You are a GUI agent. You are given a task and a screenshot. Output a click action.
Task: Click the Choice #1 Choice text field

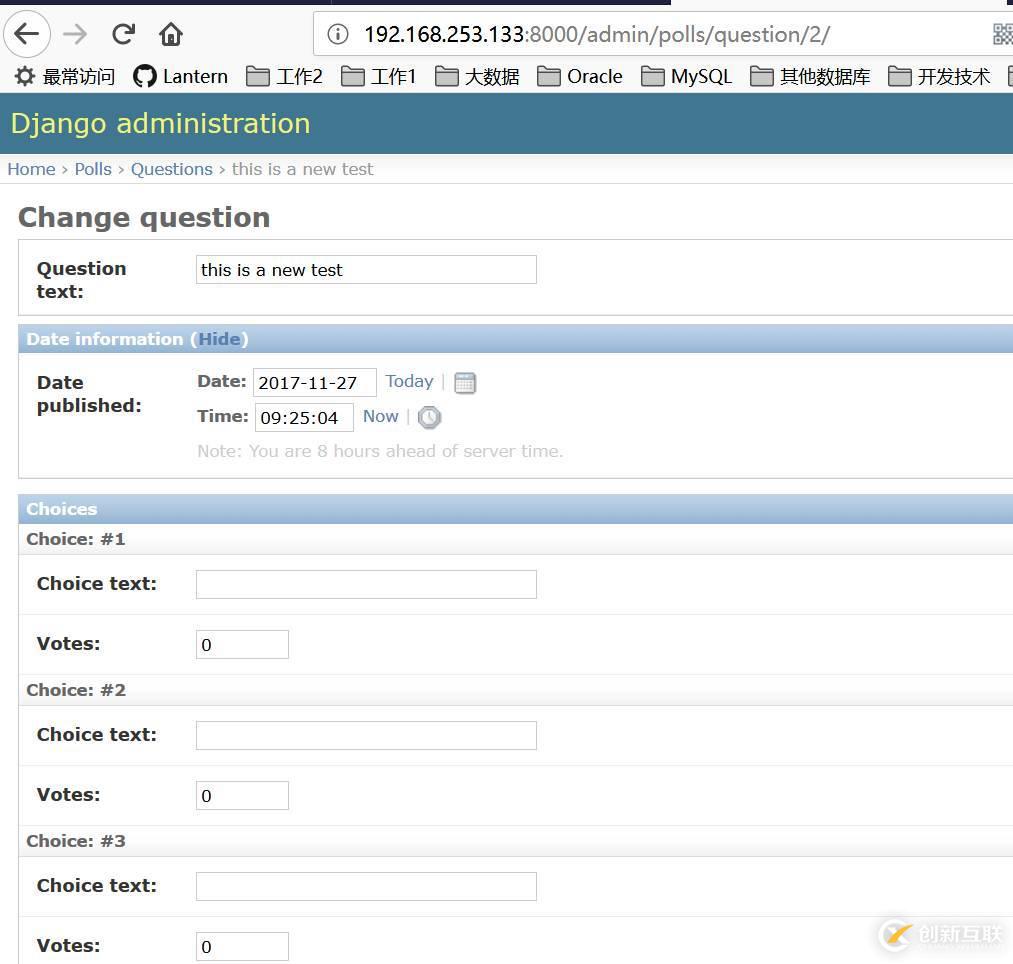click(x=366, y=584)
